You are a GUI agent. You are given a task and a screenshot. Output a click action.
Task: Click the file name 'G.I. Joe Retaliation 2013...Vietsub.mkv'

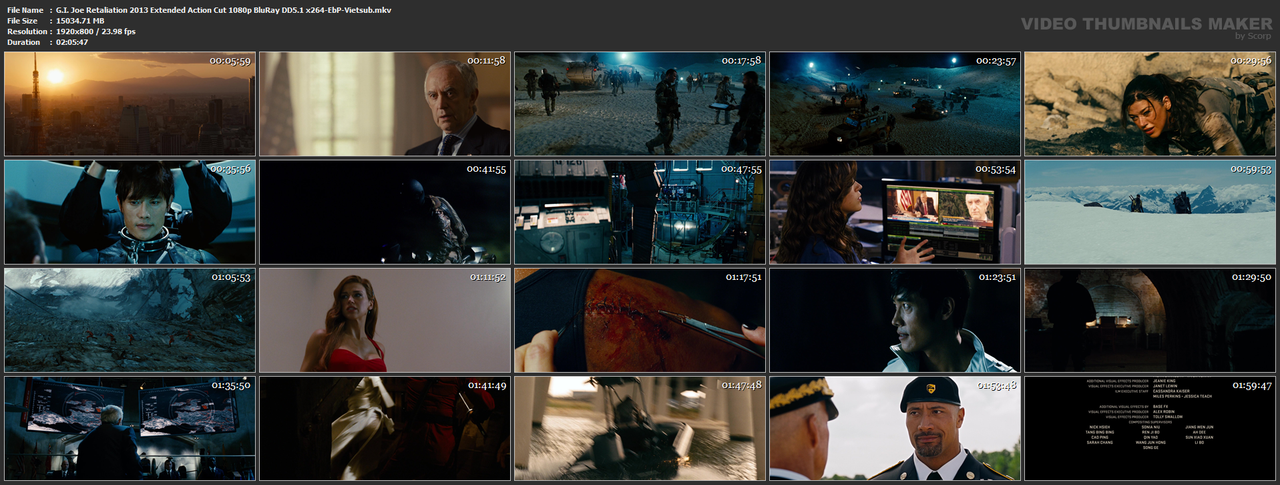[224, 9]
